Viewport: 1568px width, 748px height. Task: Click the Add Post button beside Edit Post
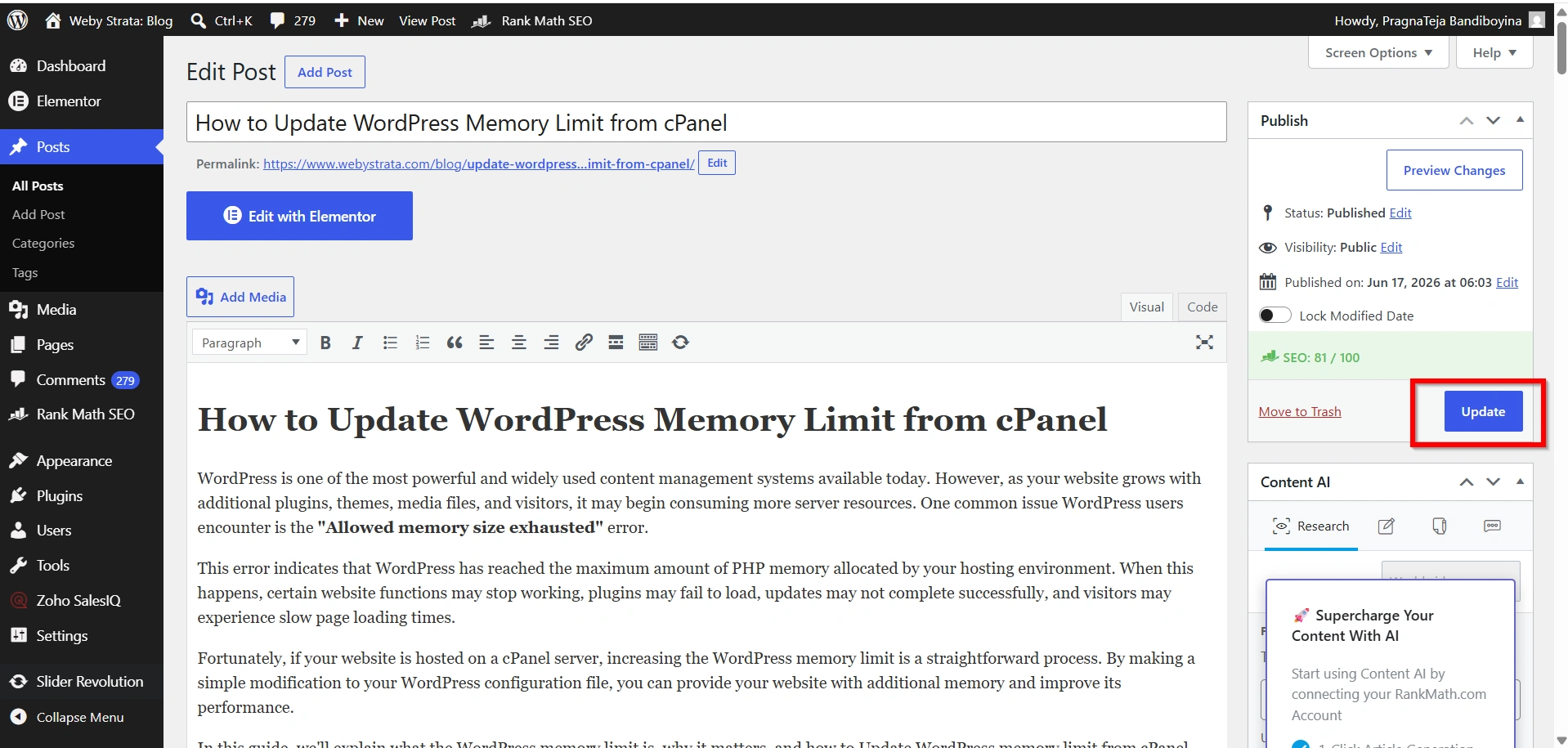(x=325, y=72)
